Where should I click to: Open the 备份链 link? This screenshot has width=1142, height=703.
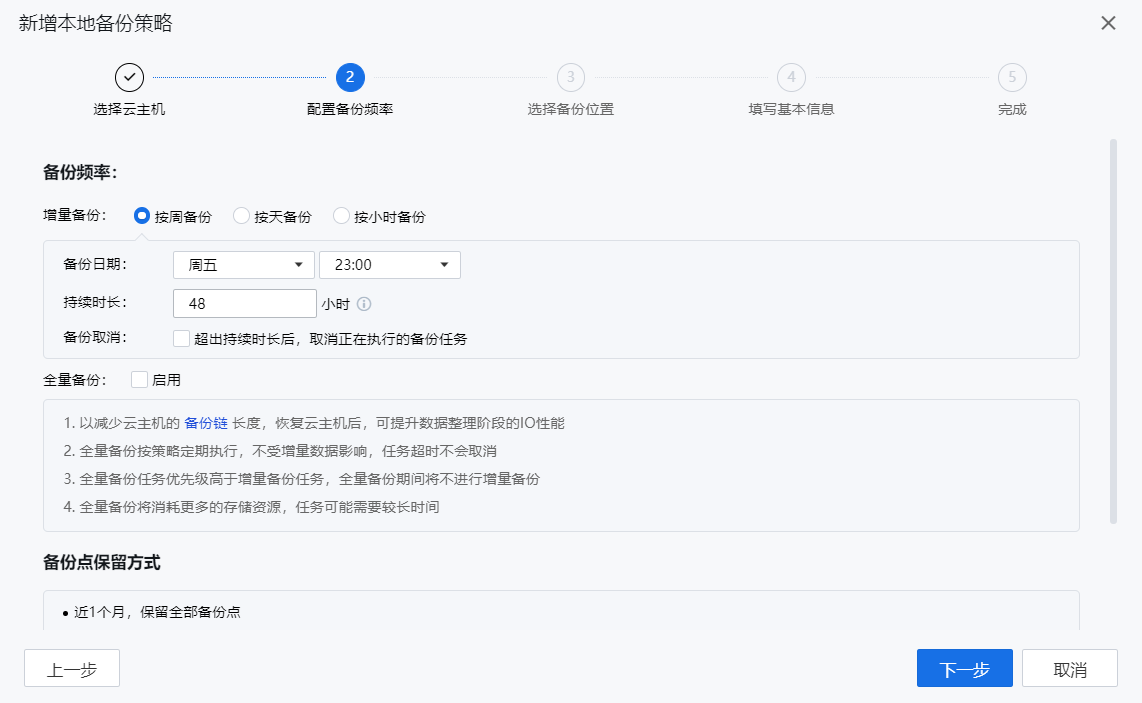pyautogui.click(x=206, y=423)
